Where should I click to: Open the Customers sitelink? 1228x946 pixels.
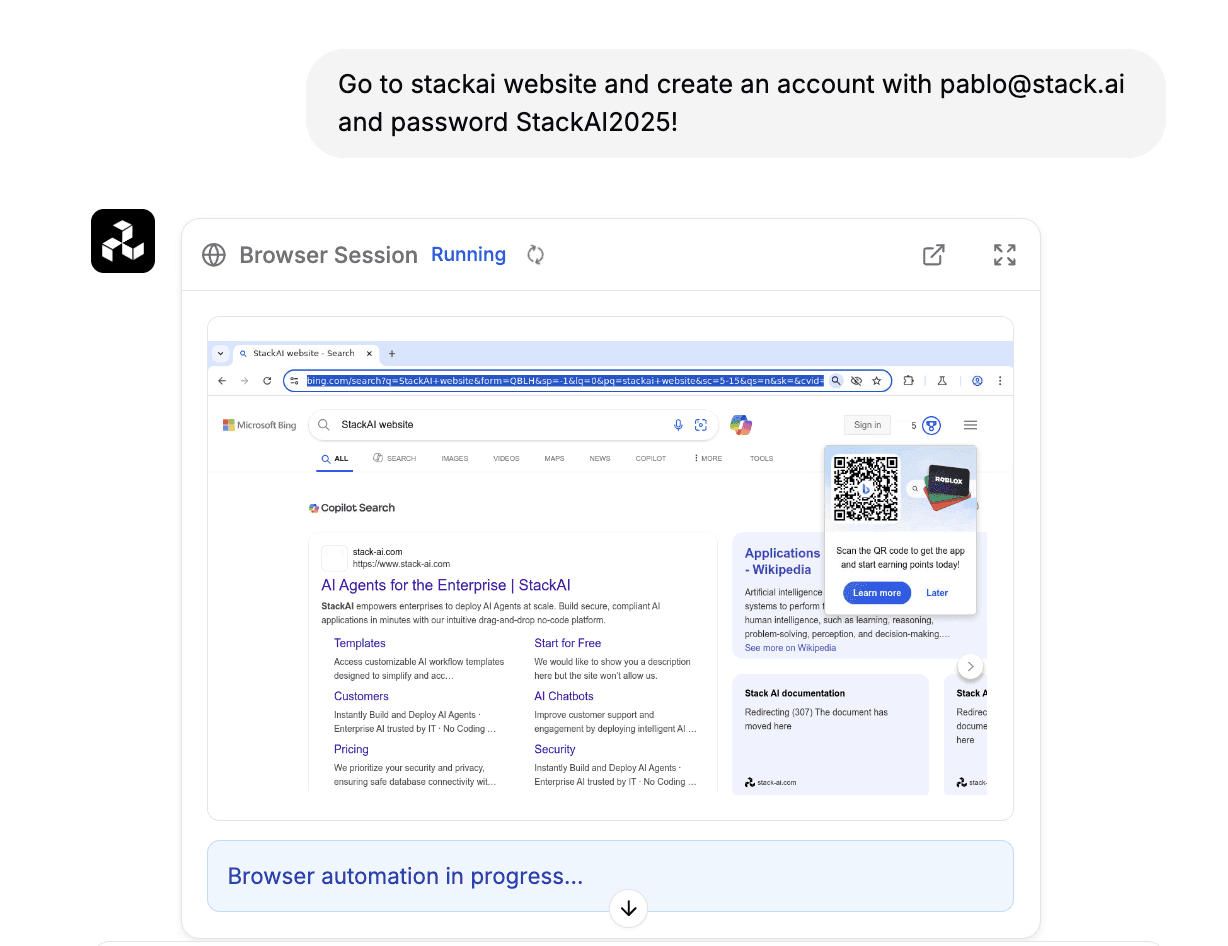coord(361,697)
